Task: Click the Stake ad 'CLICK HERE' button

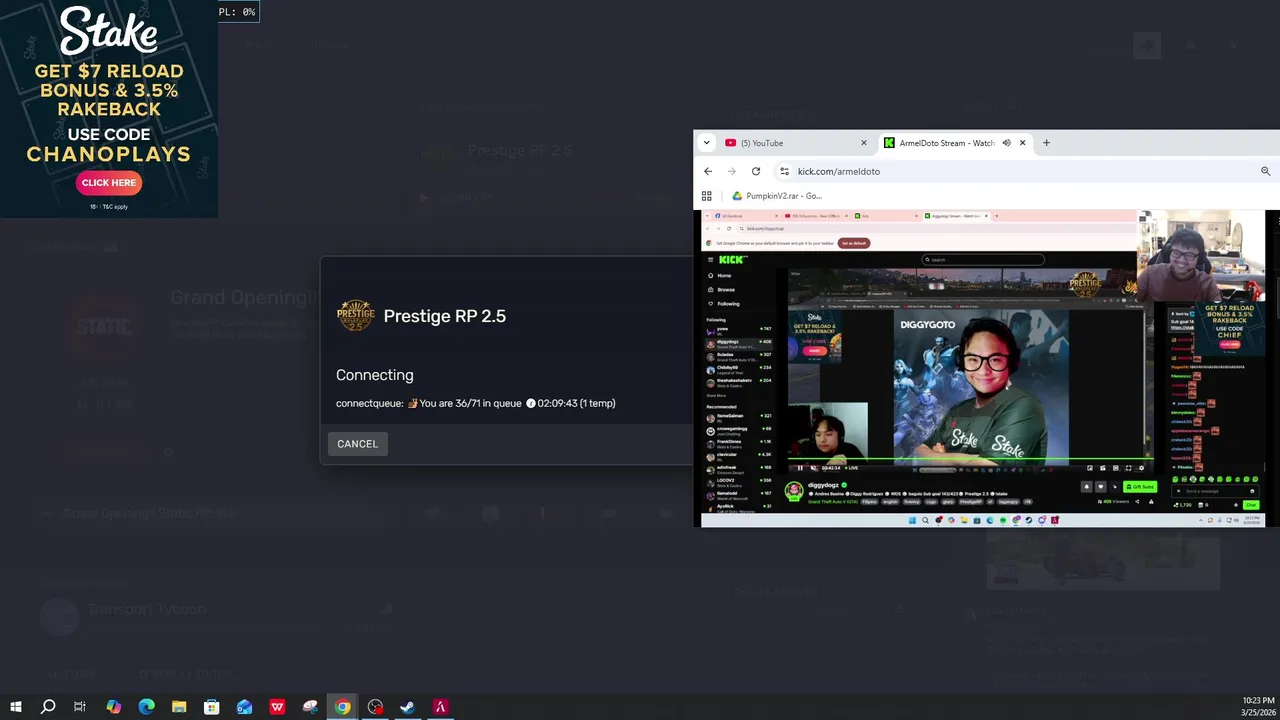Action: coord(108,183)
